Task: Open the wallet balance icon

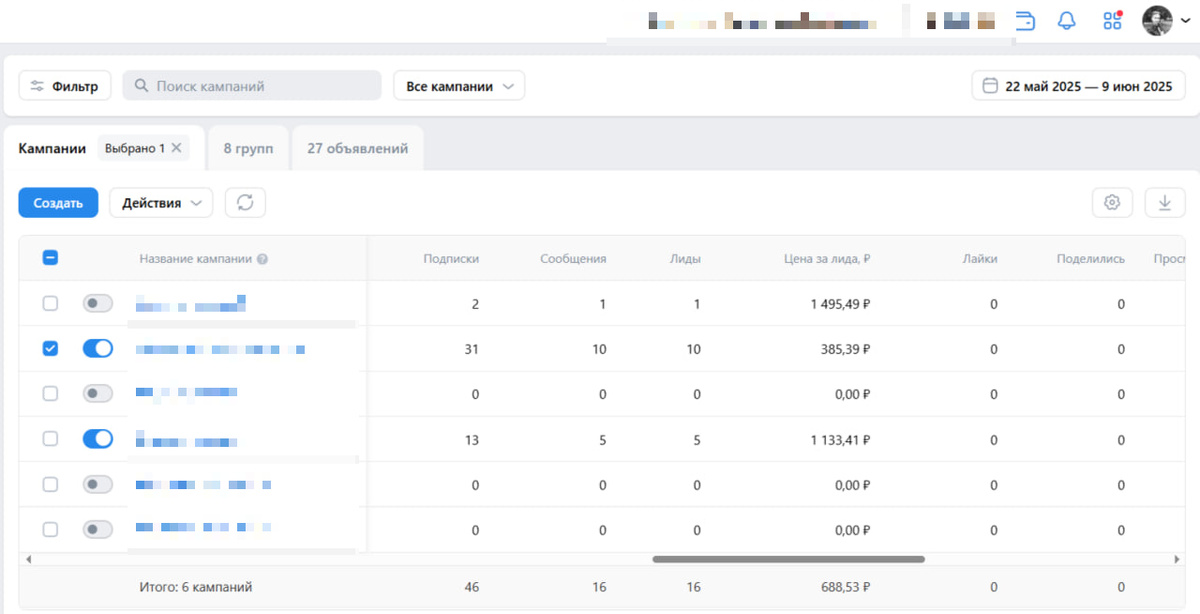Action: (1026, 20)
